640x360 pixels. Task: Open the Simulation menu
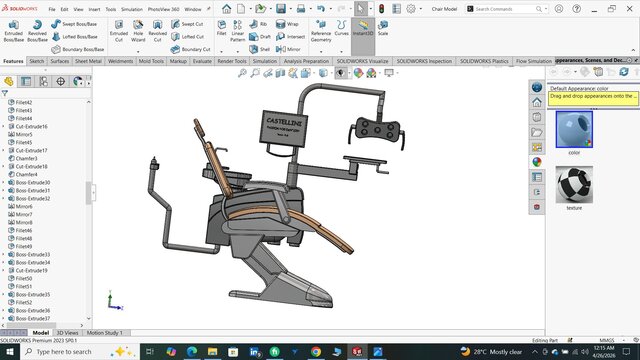point(132,9)
